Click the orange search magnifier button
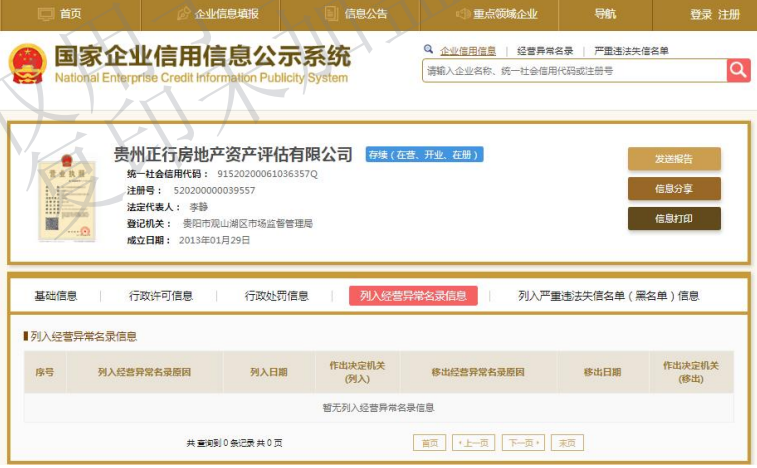Image resolution: width=757 pixels, height=468 pixels. coord(738,71)
